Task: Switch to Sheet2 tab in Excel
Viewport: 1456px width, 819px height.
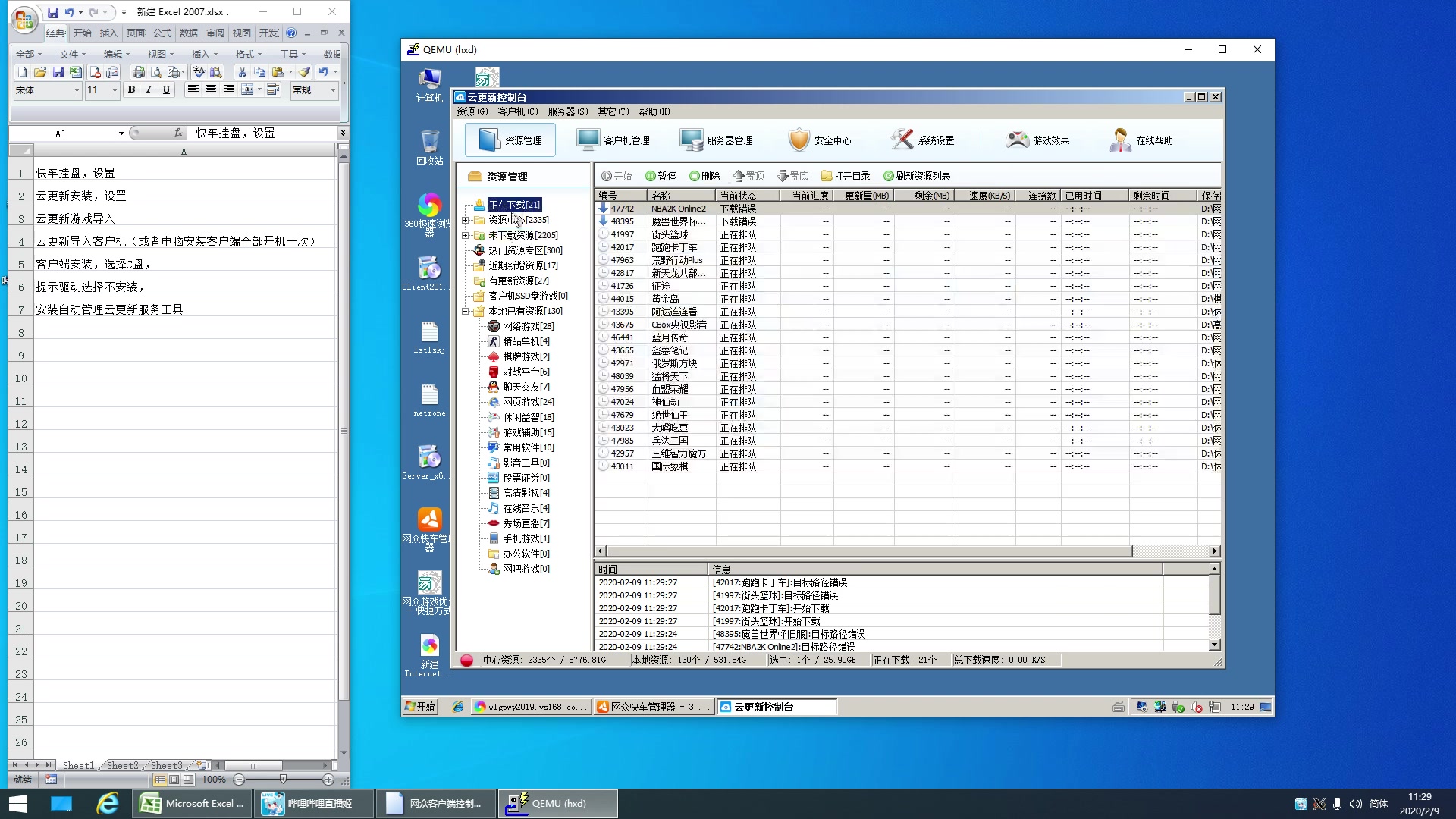Action: [x=122, y=765]
